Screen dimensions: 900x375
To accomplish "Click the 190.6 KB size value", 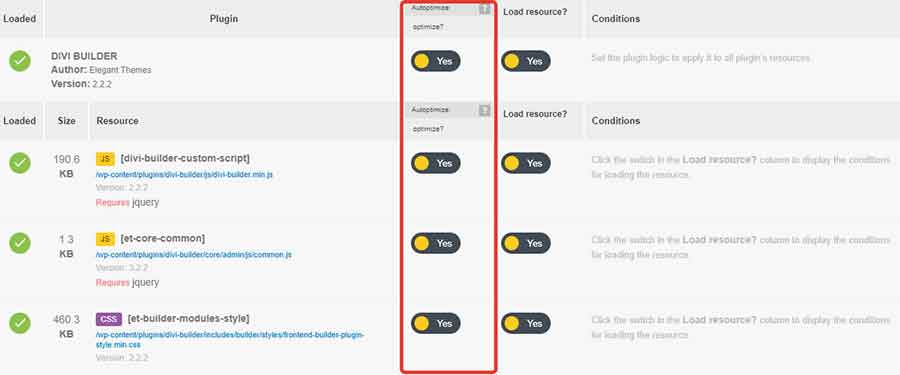I will (67, 166).
